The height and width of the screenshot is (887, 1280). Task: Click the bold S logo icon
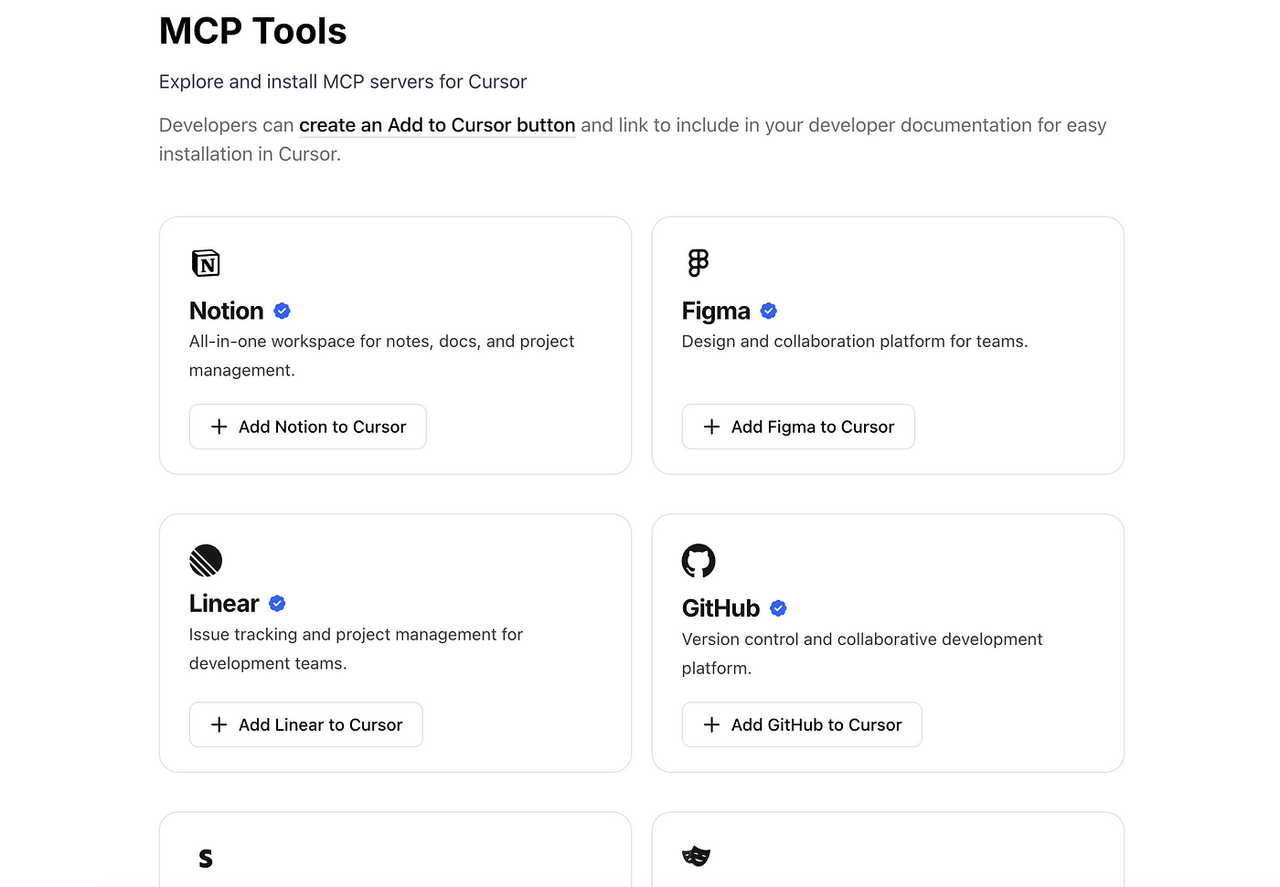coord(205,858)
